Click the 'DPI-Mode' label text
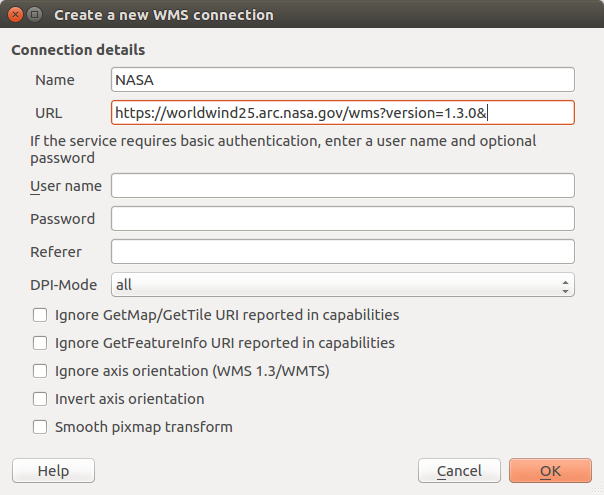 [66, 285]
